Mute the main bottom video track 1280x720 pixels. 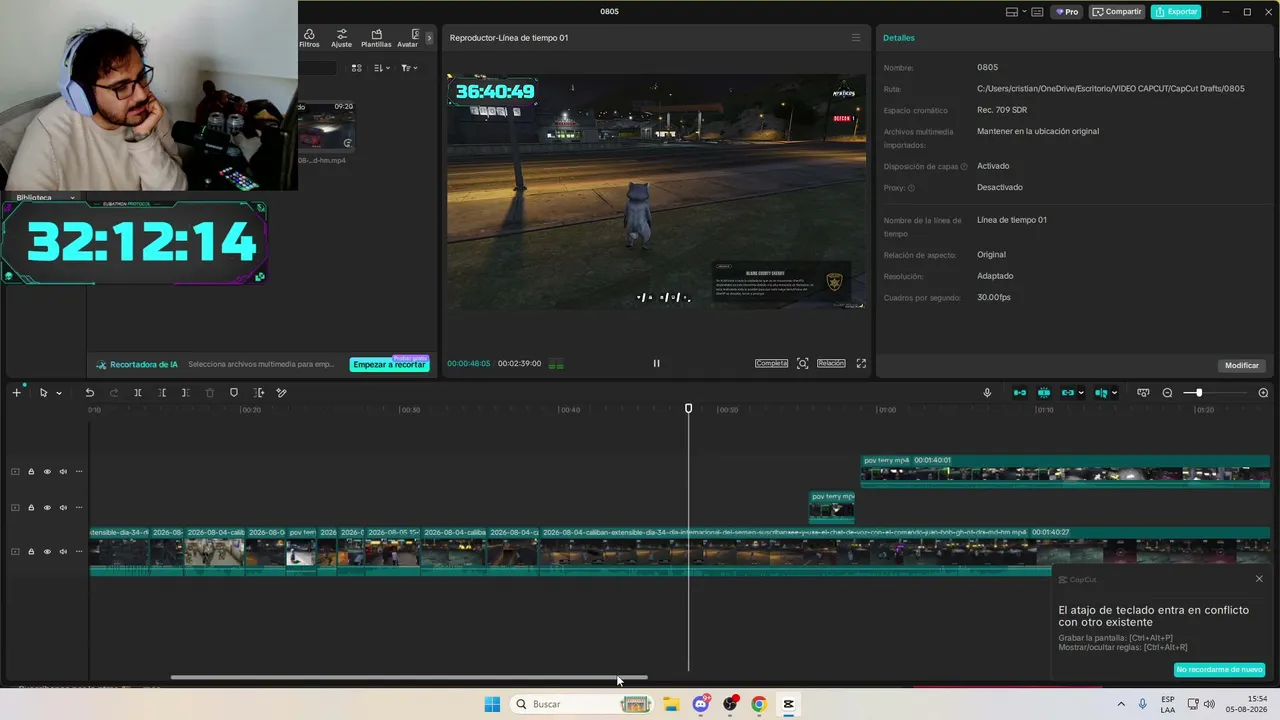coord(63,552)
